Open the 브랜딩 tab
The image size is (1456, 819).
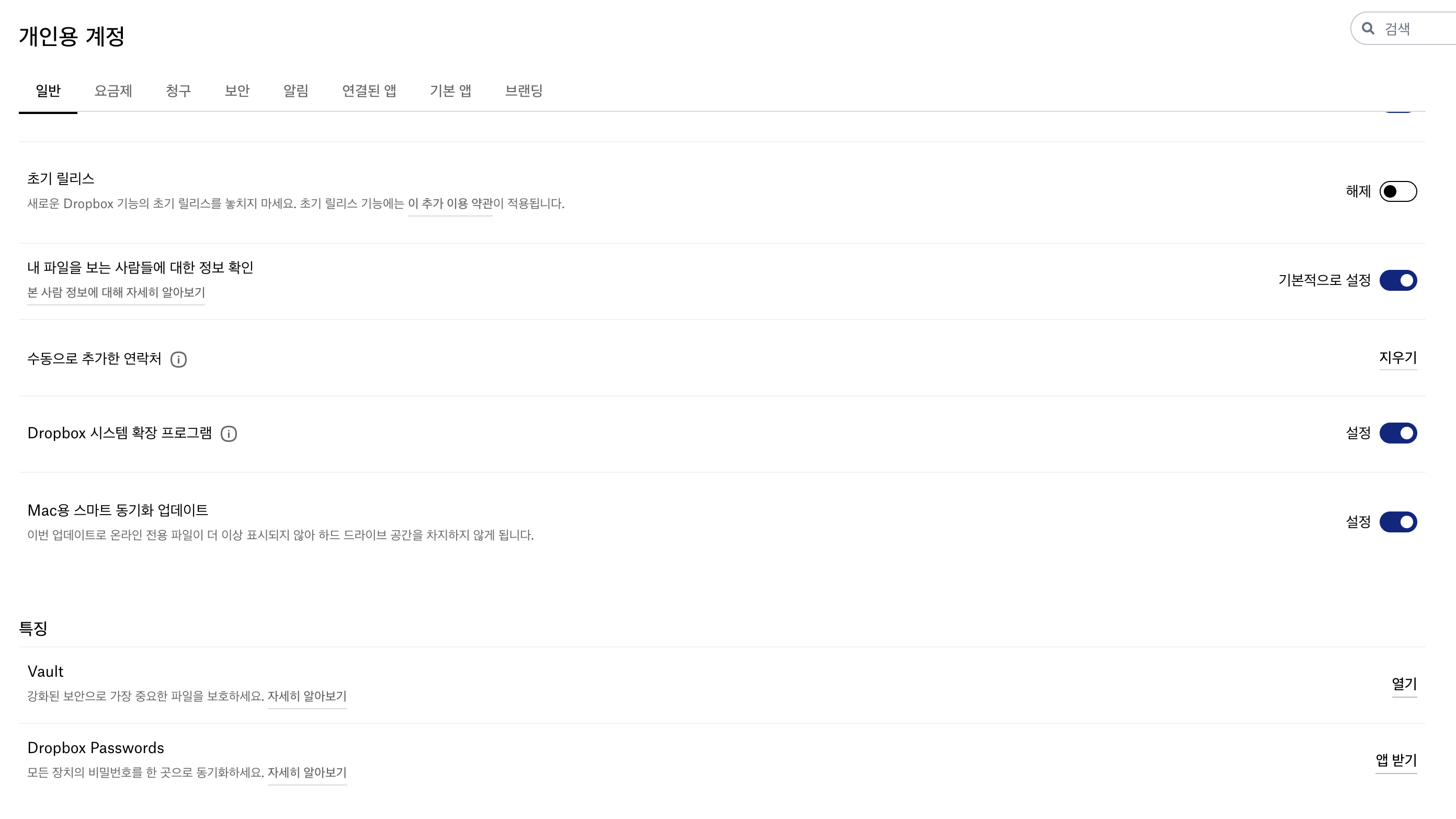click(x=524, y=90)
